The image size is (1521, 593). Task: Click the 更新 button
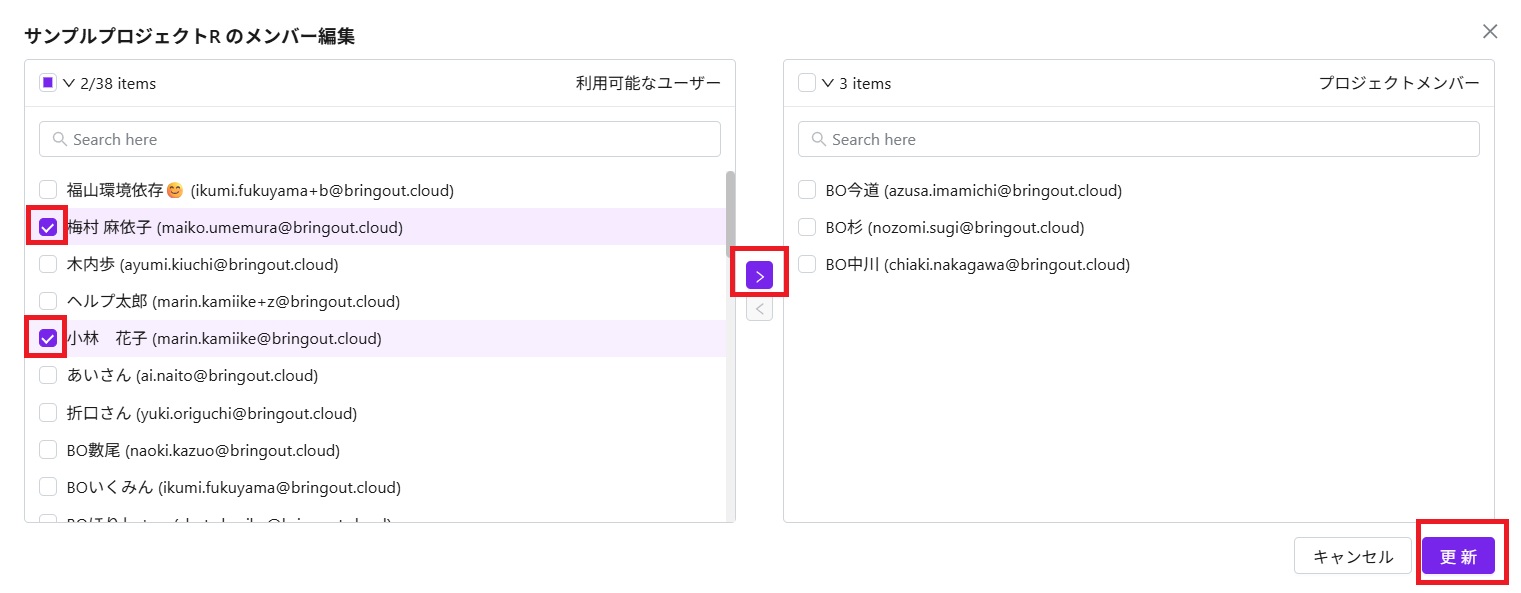[1458, 556]
